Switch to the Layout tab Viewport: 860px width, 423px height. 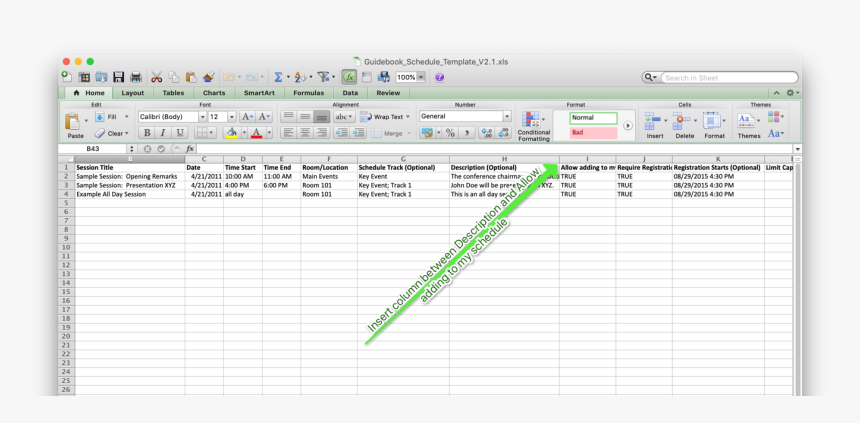tap(133, 93)
